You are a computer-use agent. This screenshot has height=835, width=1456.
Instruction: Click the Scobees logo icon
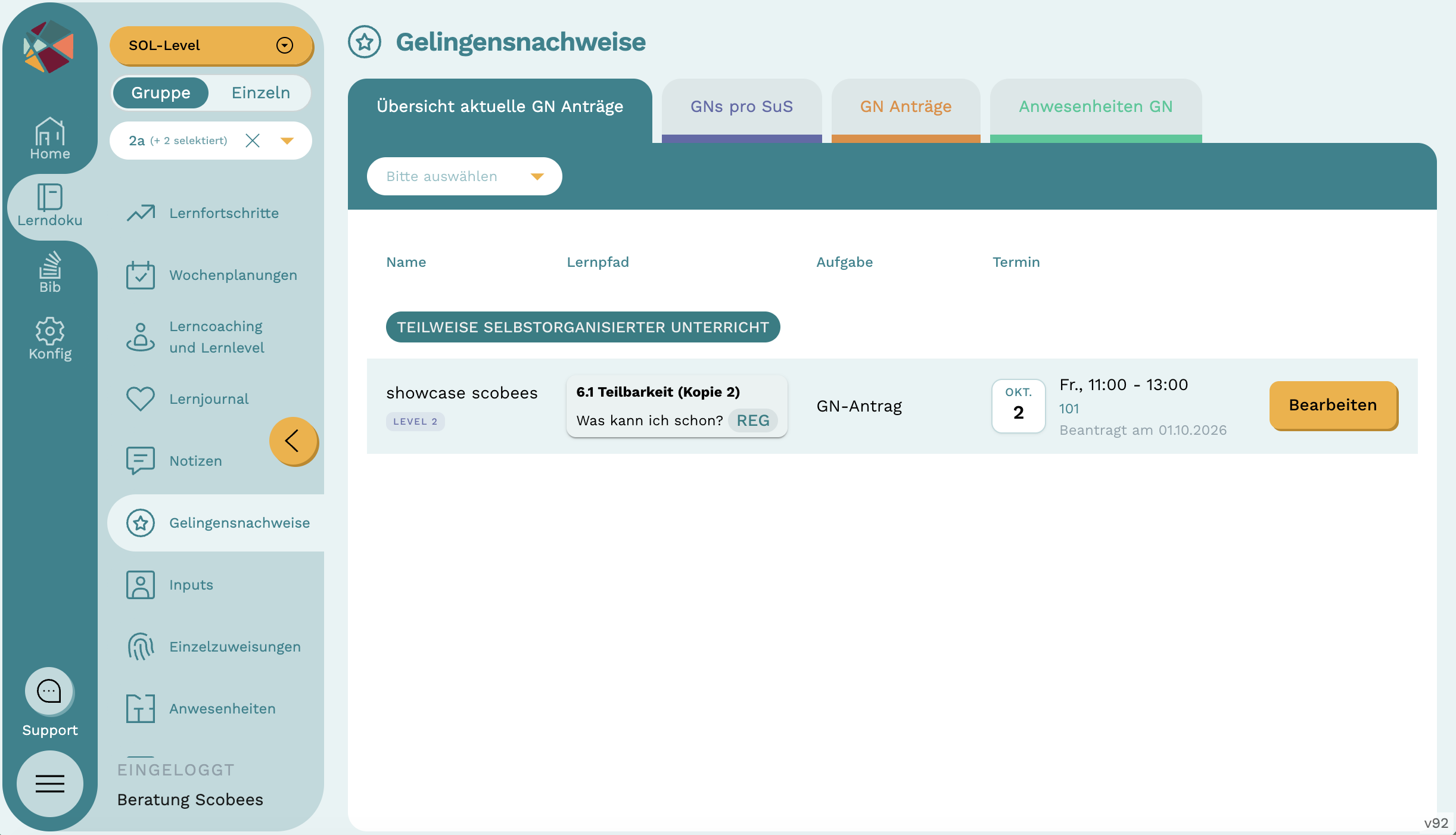click(49, 46)
